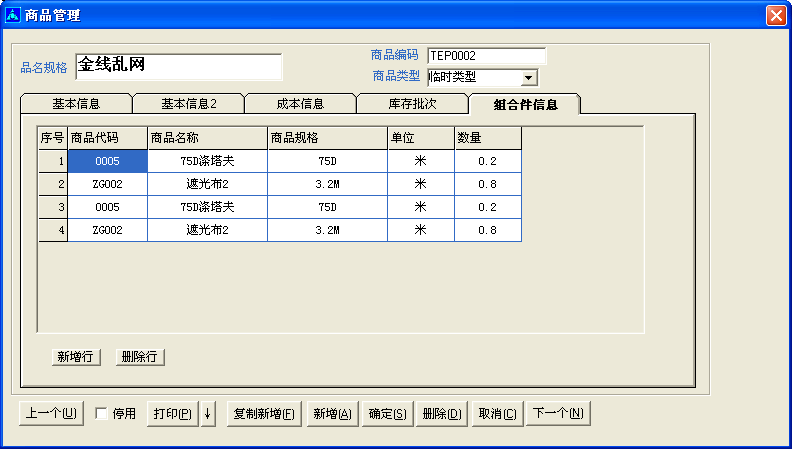Close the 商品管理 window
The image size is (792, 449).
[x=776, y=15]
